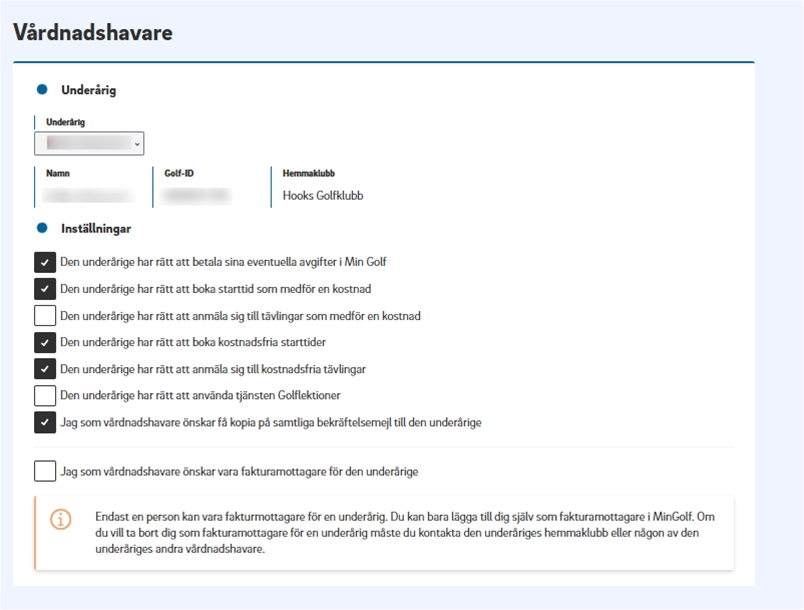
Task: Enable anmäla sig till tävlingar med kostnad
Action: [x=45, y=316]
